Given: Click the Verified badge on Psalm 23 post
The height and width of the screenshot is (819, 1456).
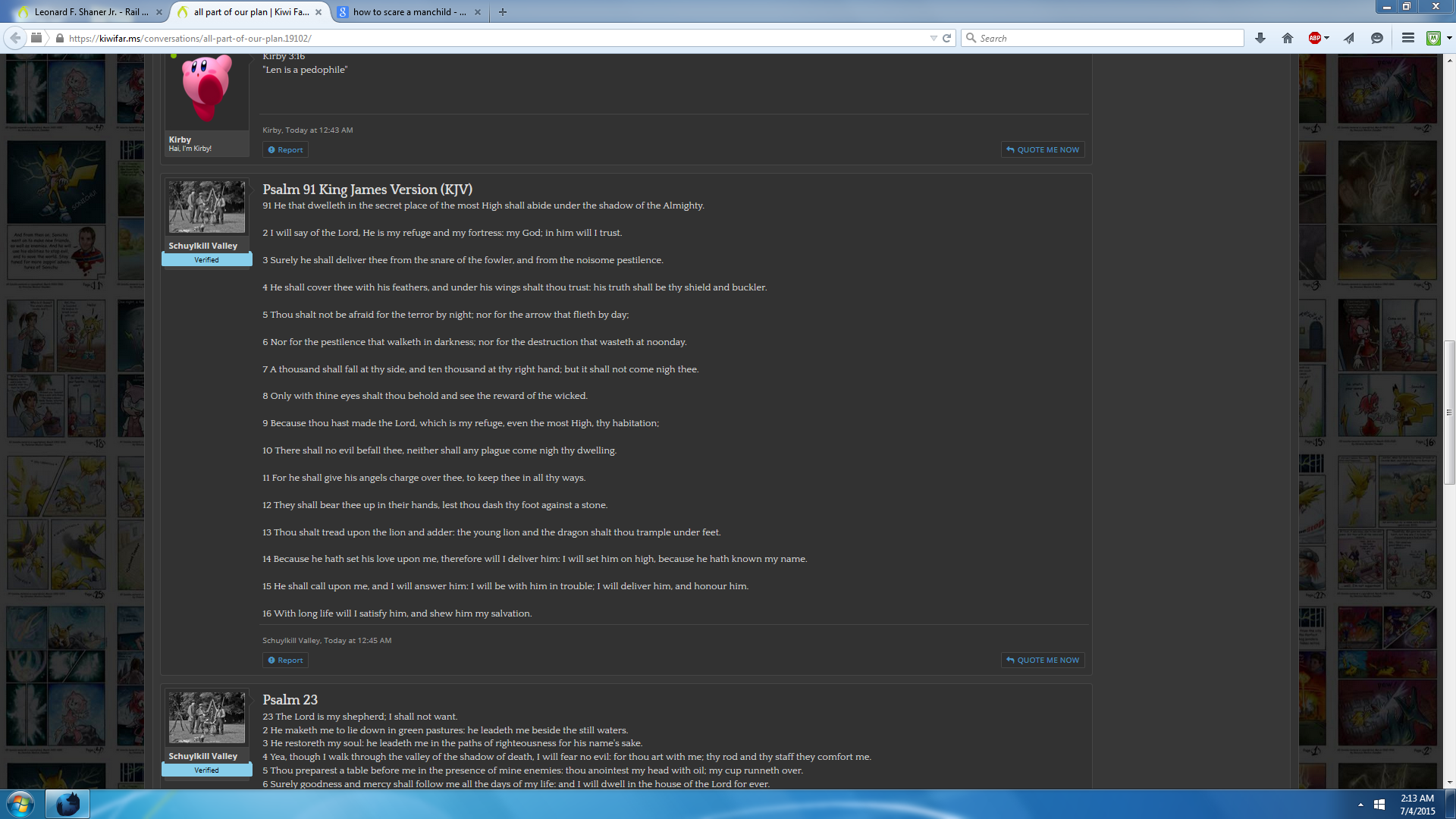Looking at the screenshot, I should (206, 770).
